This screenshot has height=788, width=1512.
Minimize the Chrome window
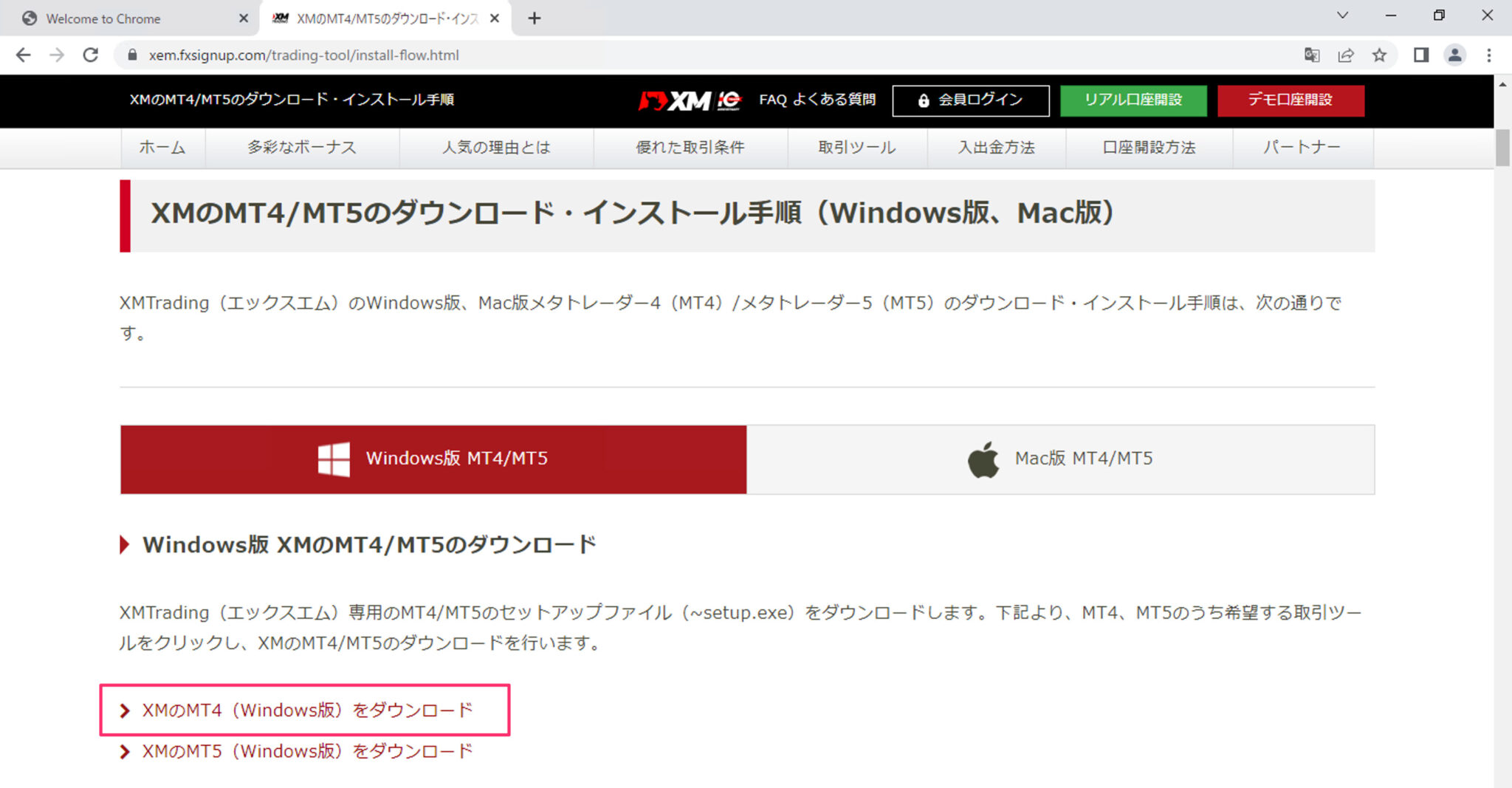click(x=1391, y=16)
